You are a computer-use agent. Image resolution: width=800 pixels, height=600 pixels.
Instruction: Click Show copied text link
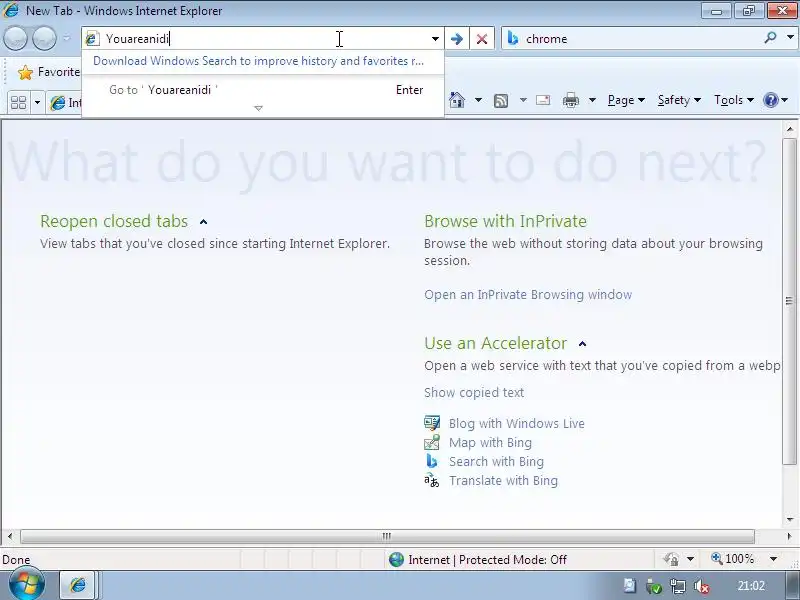pos(474,392)
